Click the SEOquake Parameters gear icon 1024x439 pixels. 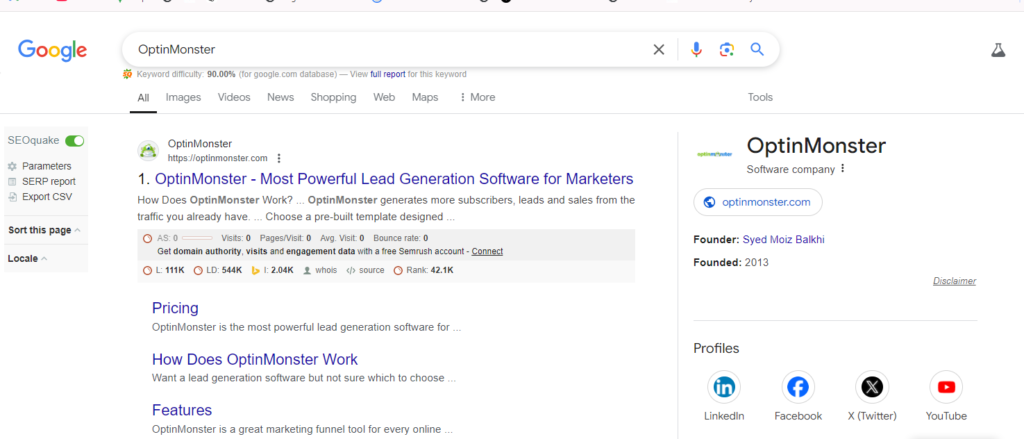point(12,167)
